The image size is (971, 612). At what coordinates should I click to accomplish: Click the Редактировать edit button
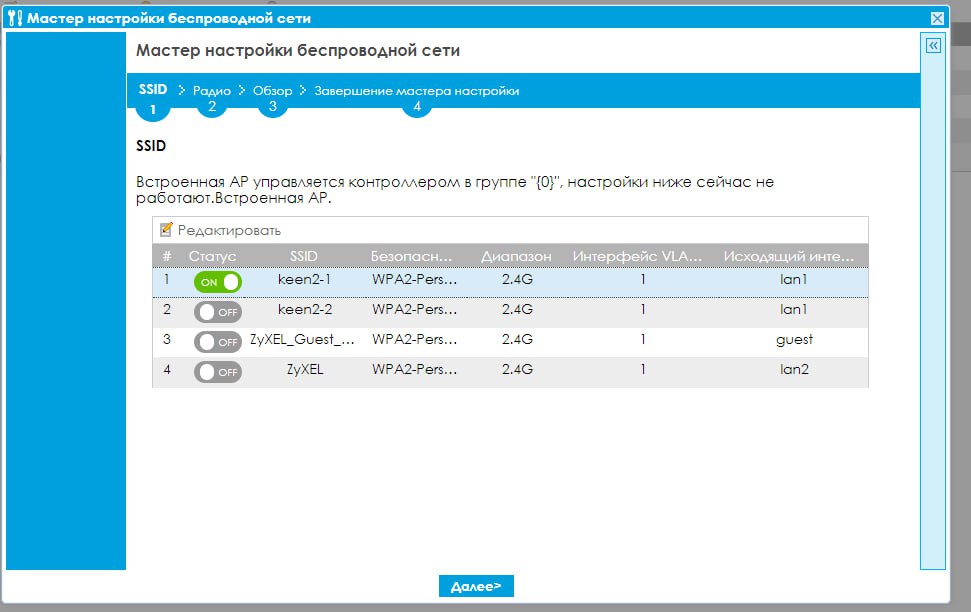point(220,230)
